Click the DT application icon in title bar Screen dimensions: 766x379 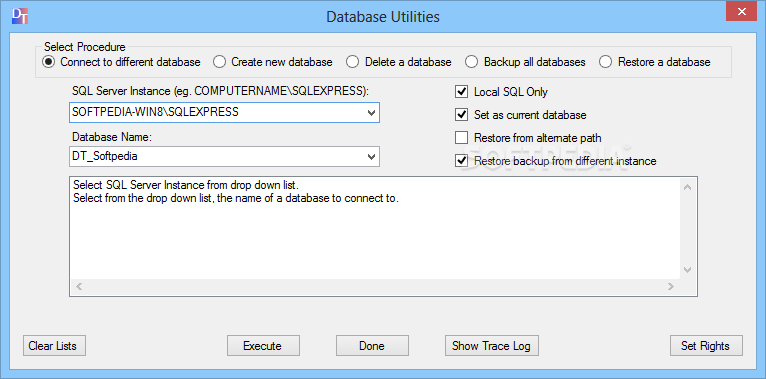[20, 16]
